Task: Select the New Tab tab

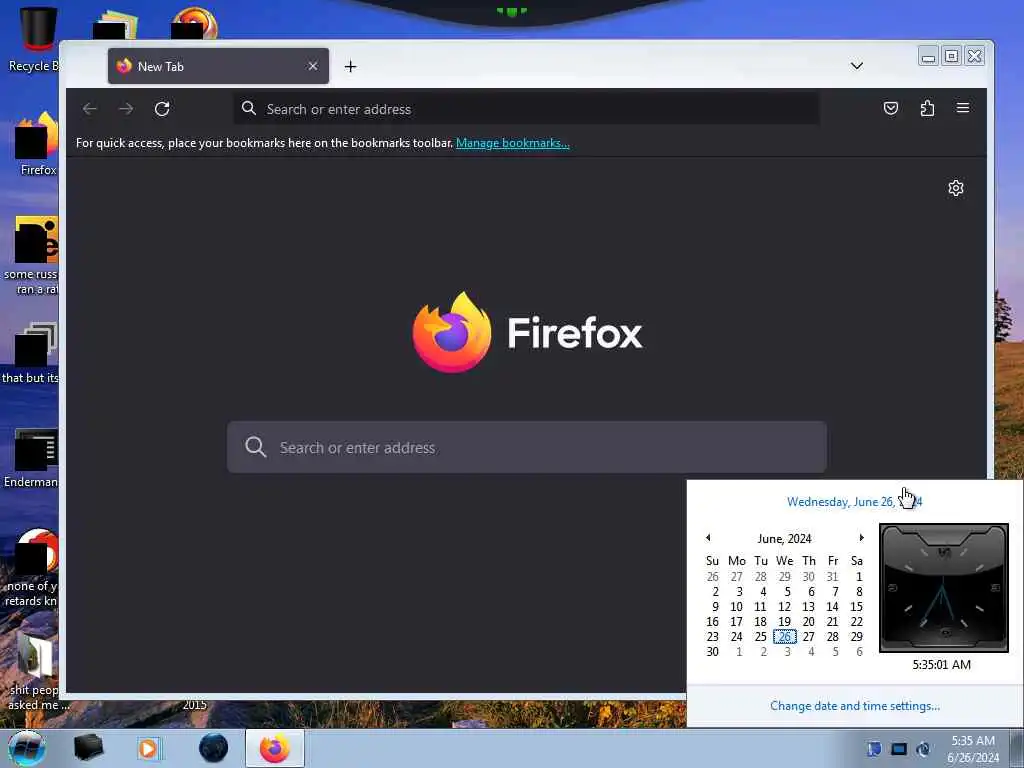Action: pos(218,66)
